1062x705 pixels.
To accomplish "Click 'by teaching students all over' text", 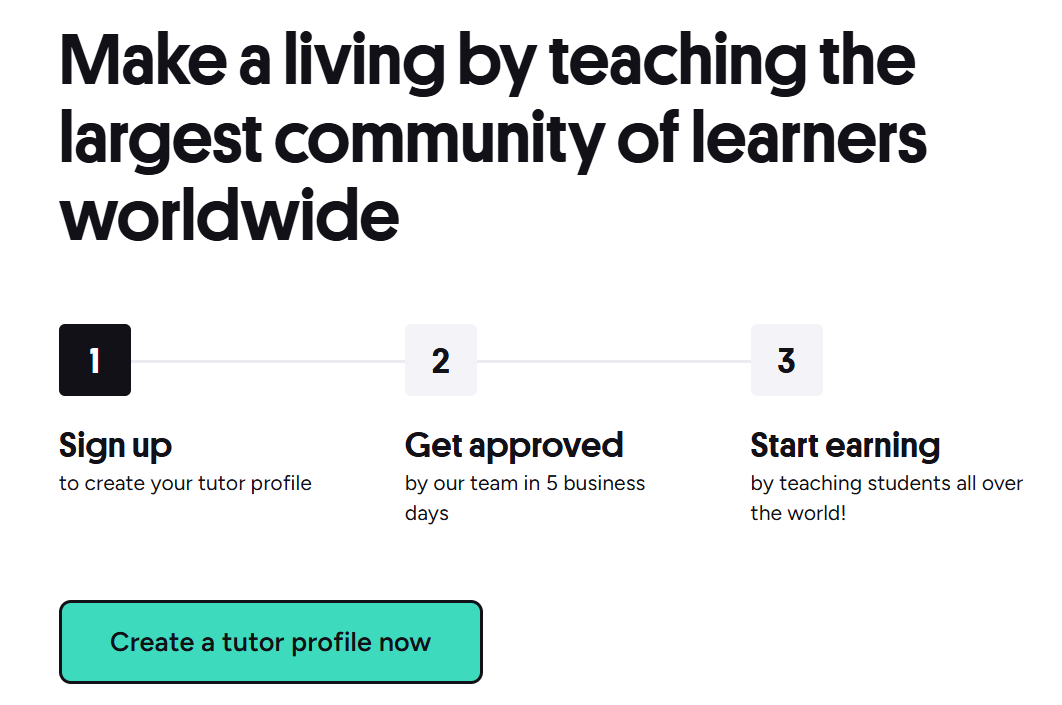I will pyautogui.click(x=887, y=484).
